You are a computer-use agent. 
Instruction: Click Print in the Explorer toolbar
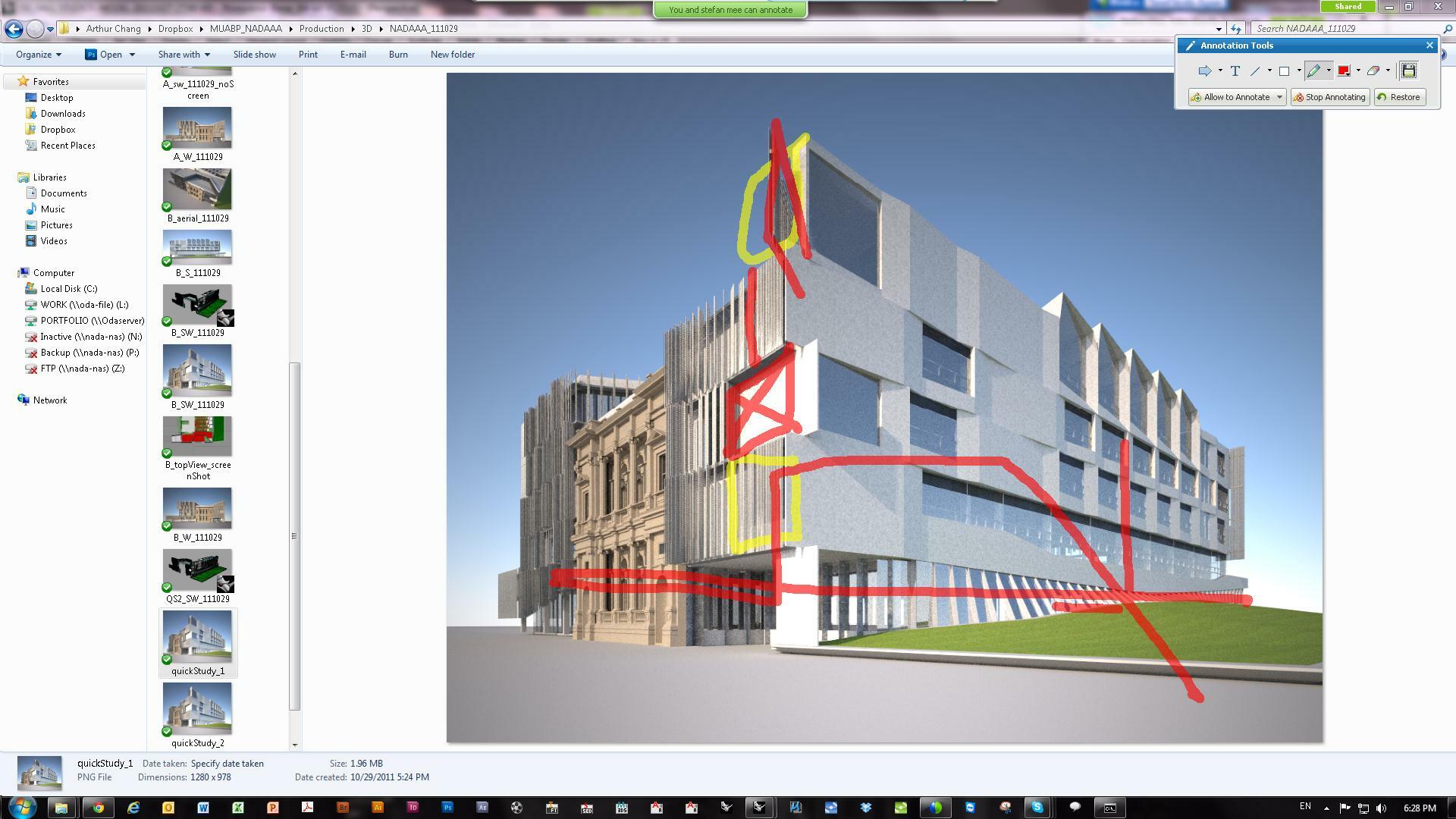tap(308, 55)
